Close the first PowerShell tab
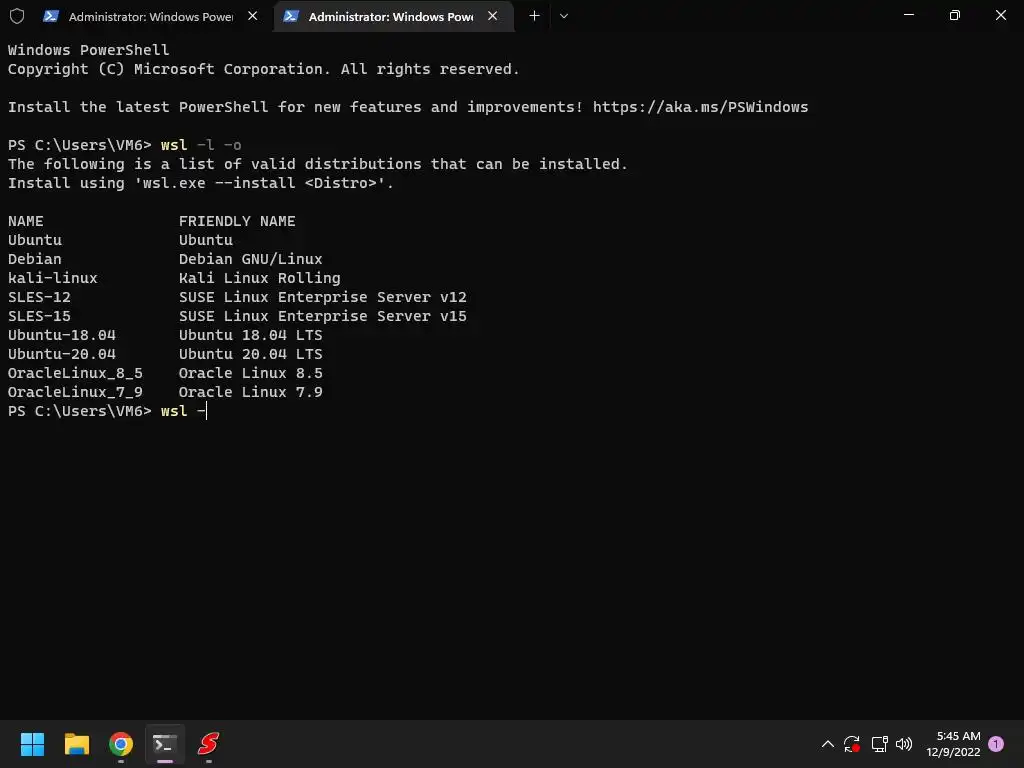 point(253,16)
